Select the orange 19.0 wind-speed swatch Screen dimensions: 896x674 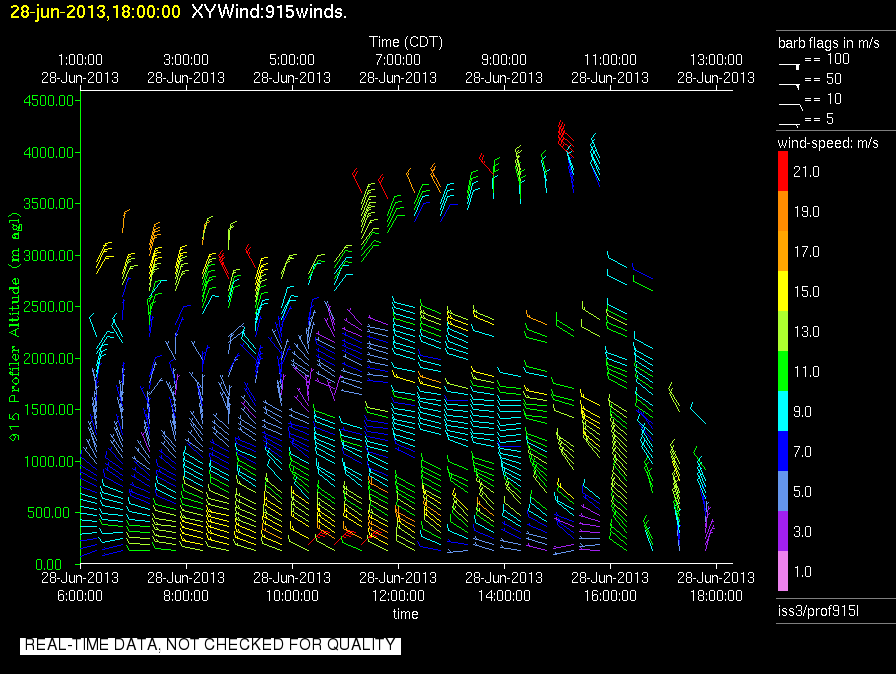(783, 212)
